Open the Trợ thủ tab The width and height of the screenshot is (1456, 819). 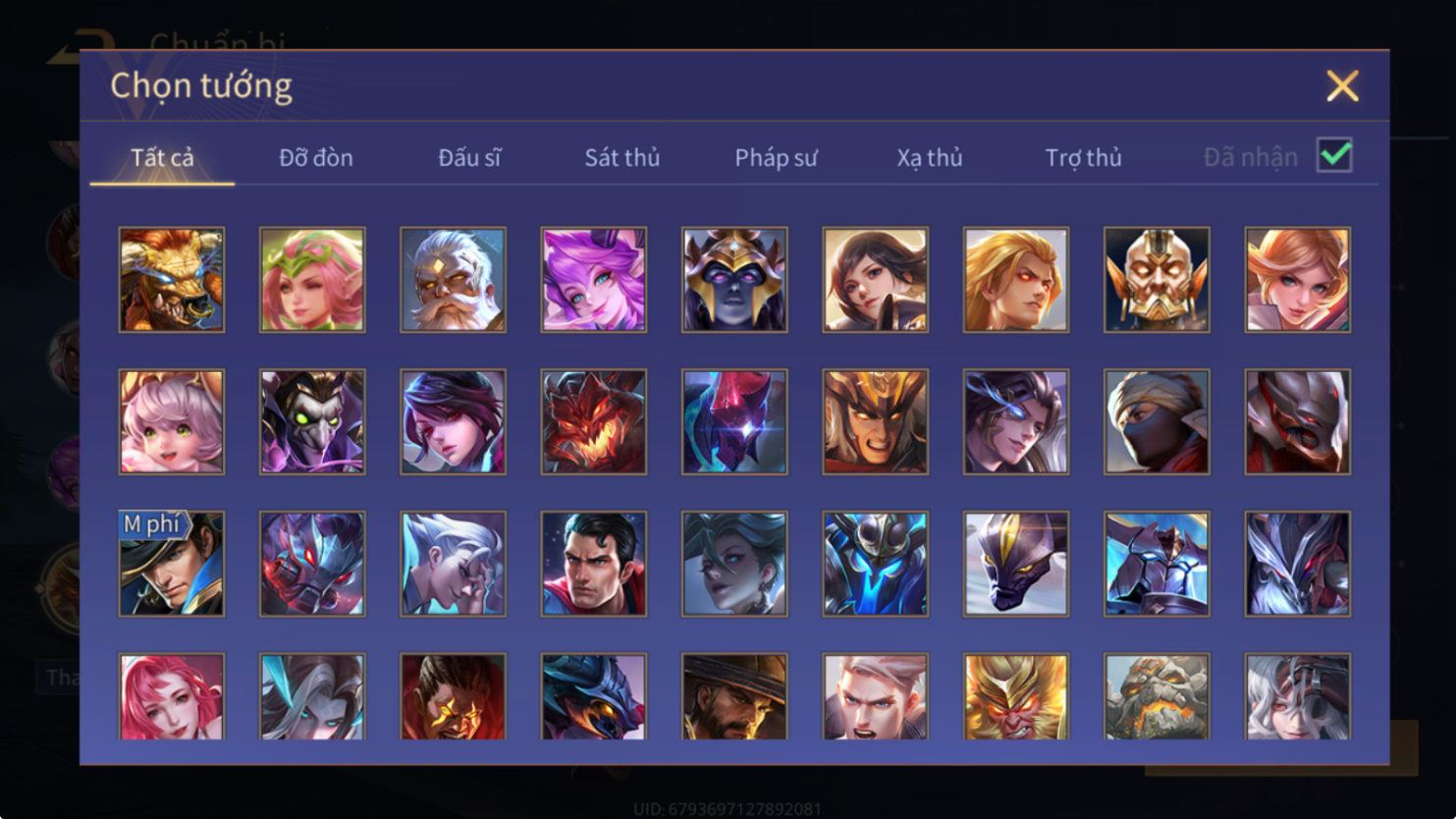1083,157
